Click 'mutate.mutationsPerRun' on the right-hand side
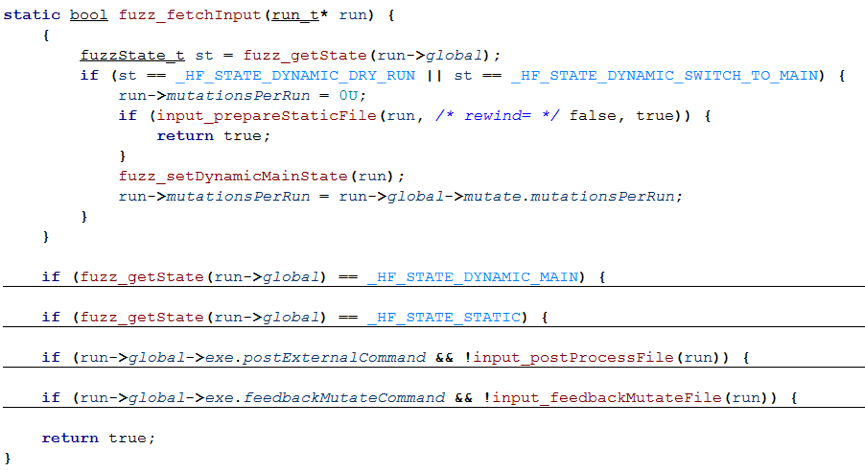The width and height of the screenshot is (865, 475). pyautogui.click(x=569, y=196)
